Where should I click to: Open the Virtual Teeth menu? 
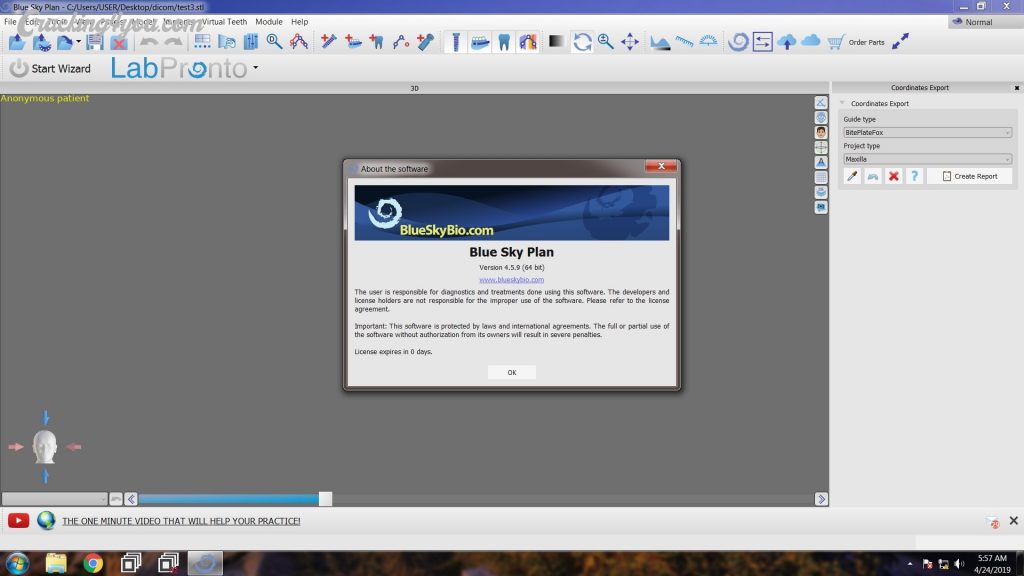click(223, 21)
